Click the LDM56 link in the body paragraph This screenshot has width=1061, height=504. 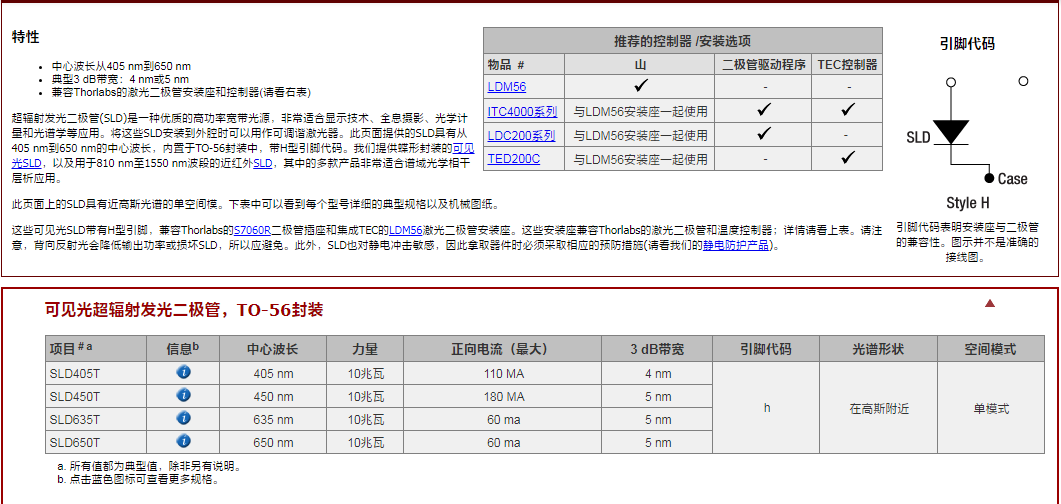(x=405, y=230)
